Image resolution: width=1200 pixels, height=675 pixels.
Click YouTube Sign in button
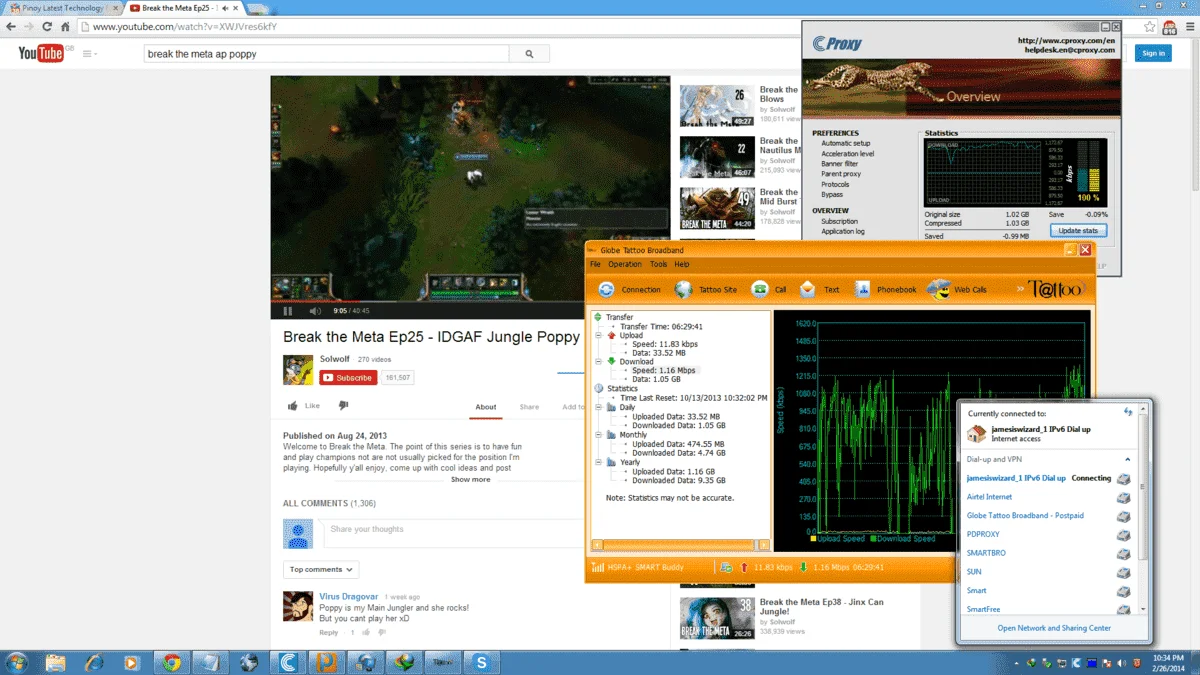coord(1153,53)
